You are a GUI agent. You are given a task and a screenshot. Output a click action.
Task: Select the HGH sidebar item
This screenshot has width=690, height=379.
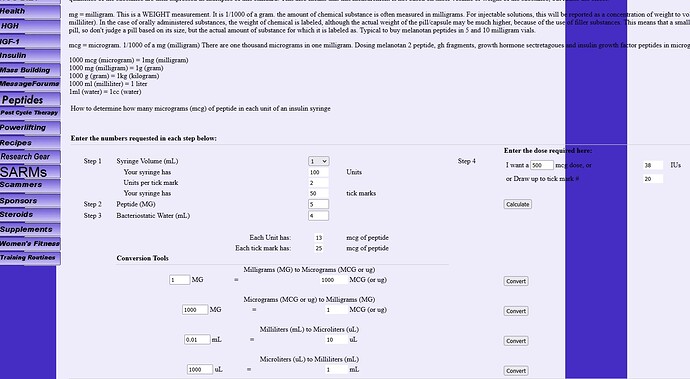coord(30,26)
